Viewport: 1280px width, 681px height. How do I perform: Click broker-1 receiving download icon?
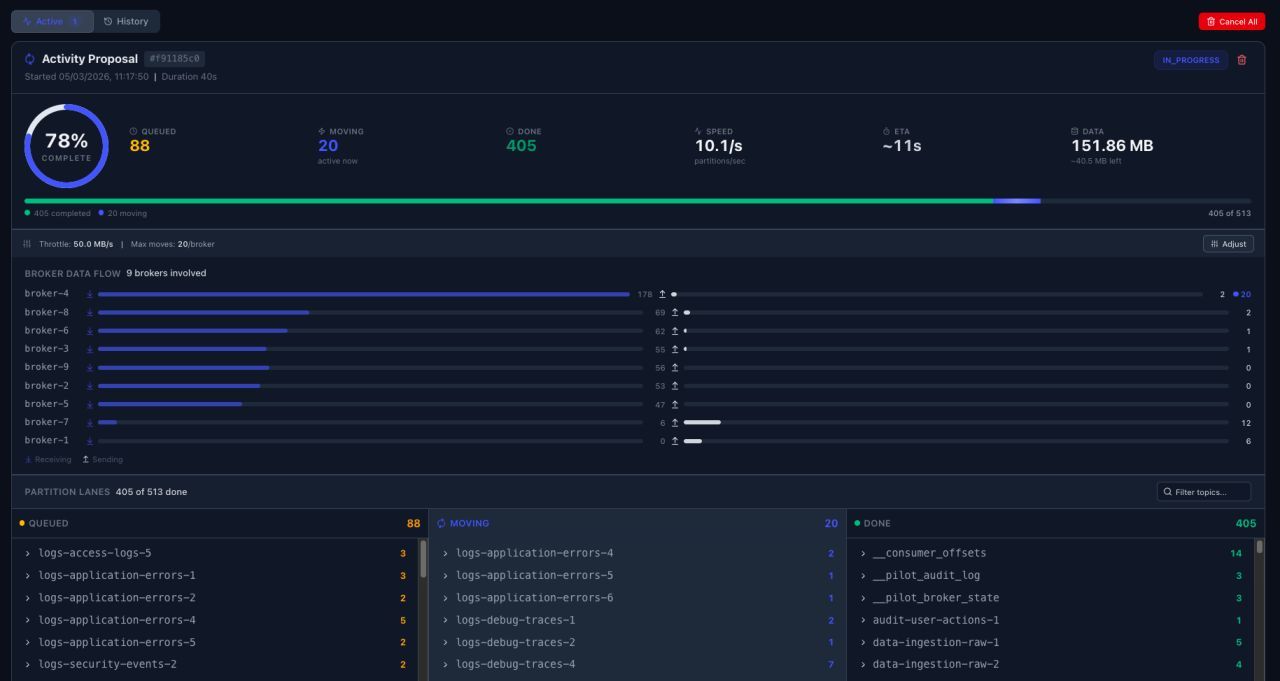(89, 441)
